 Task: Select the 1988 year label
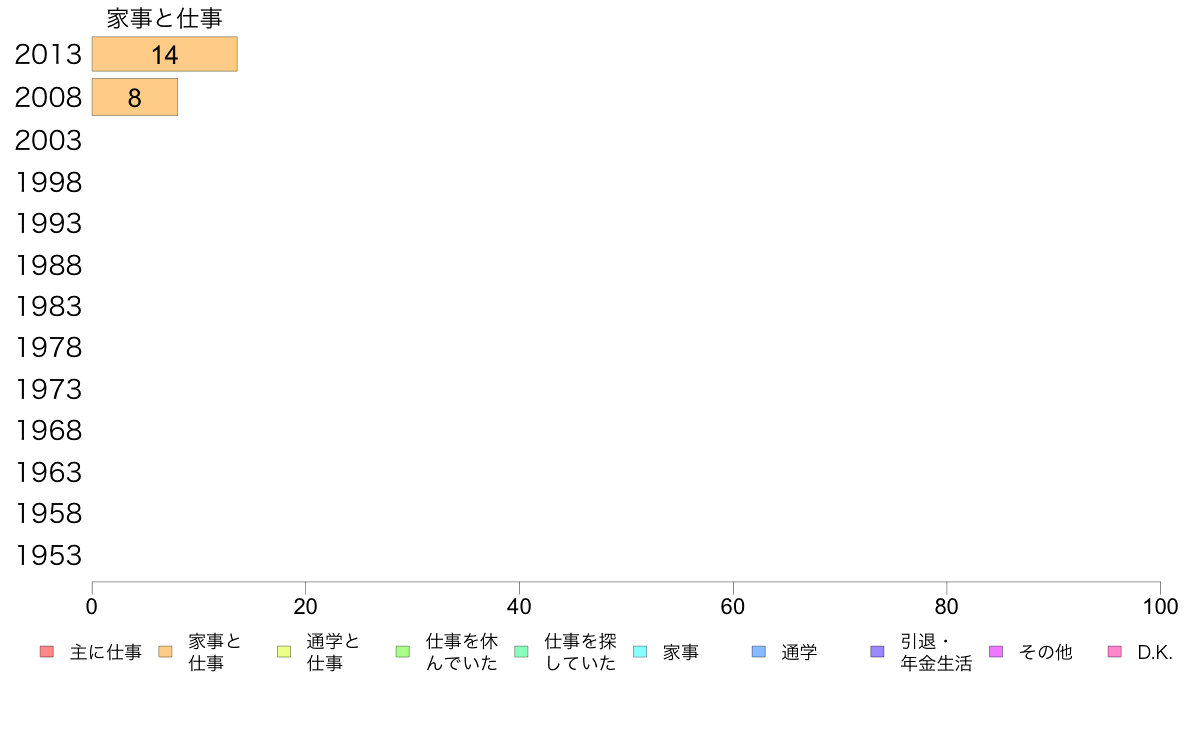tap(48, 265)
